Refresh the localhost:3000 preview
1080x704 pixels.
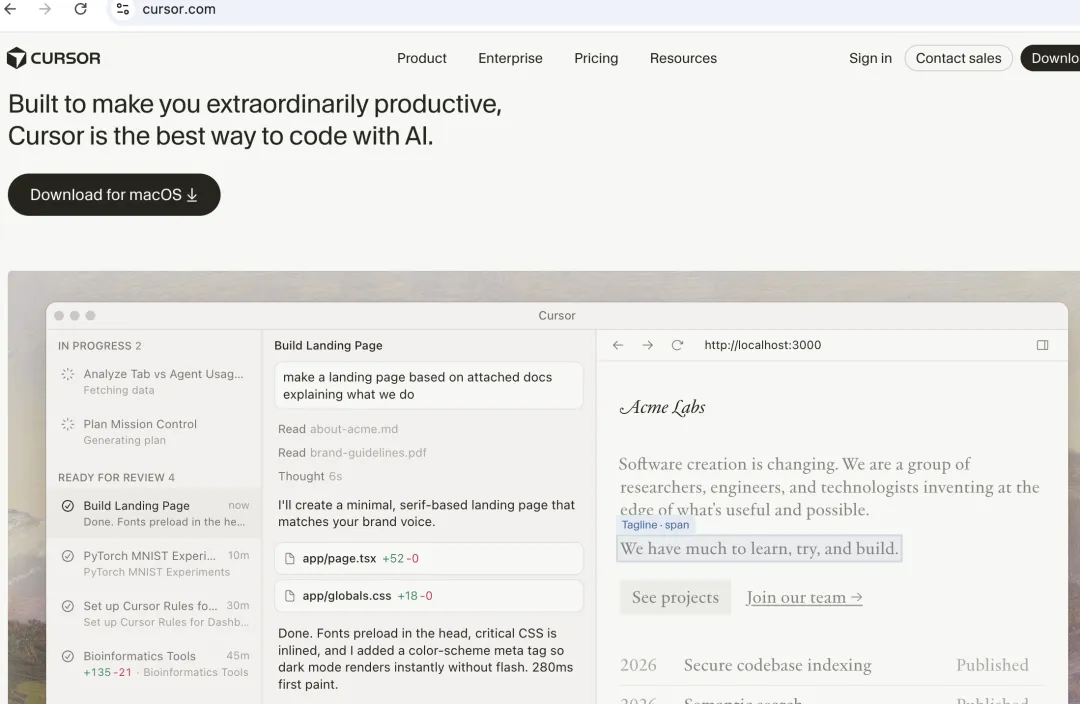(x=677, y=345)
